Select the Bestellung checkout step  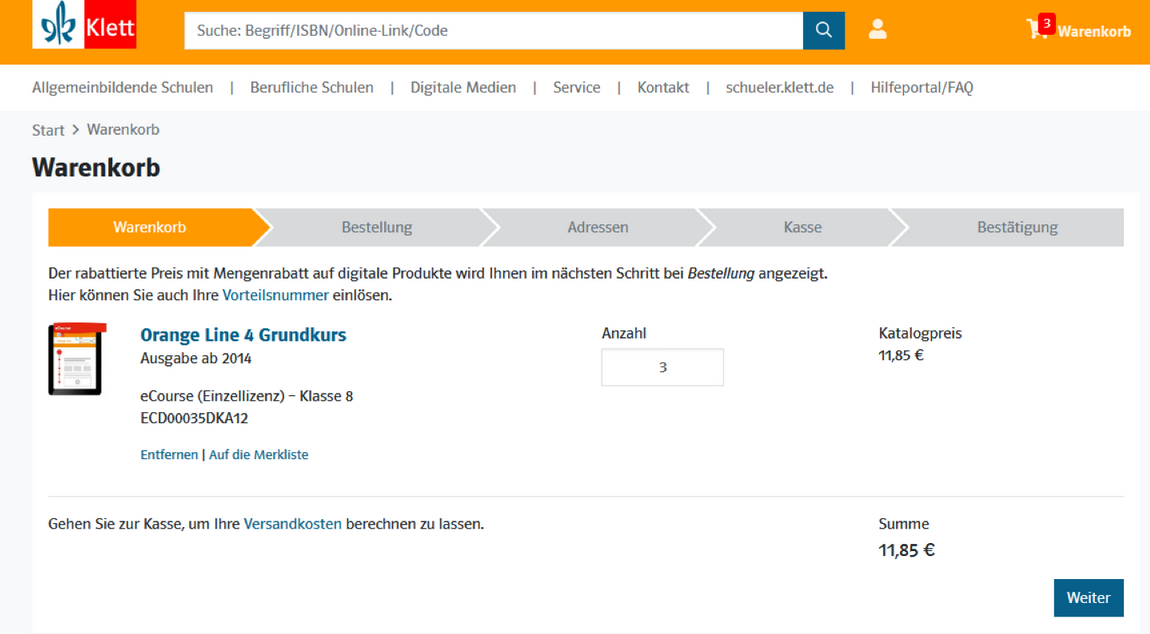tap(376, 227)
